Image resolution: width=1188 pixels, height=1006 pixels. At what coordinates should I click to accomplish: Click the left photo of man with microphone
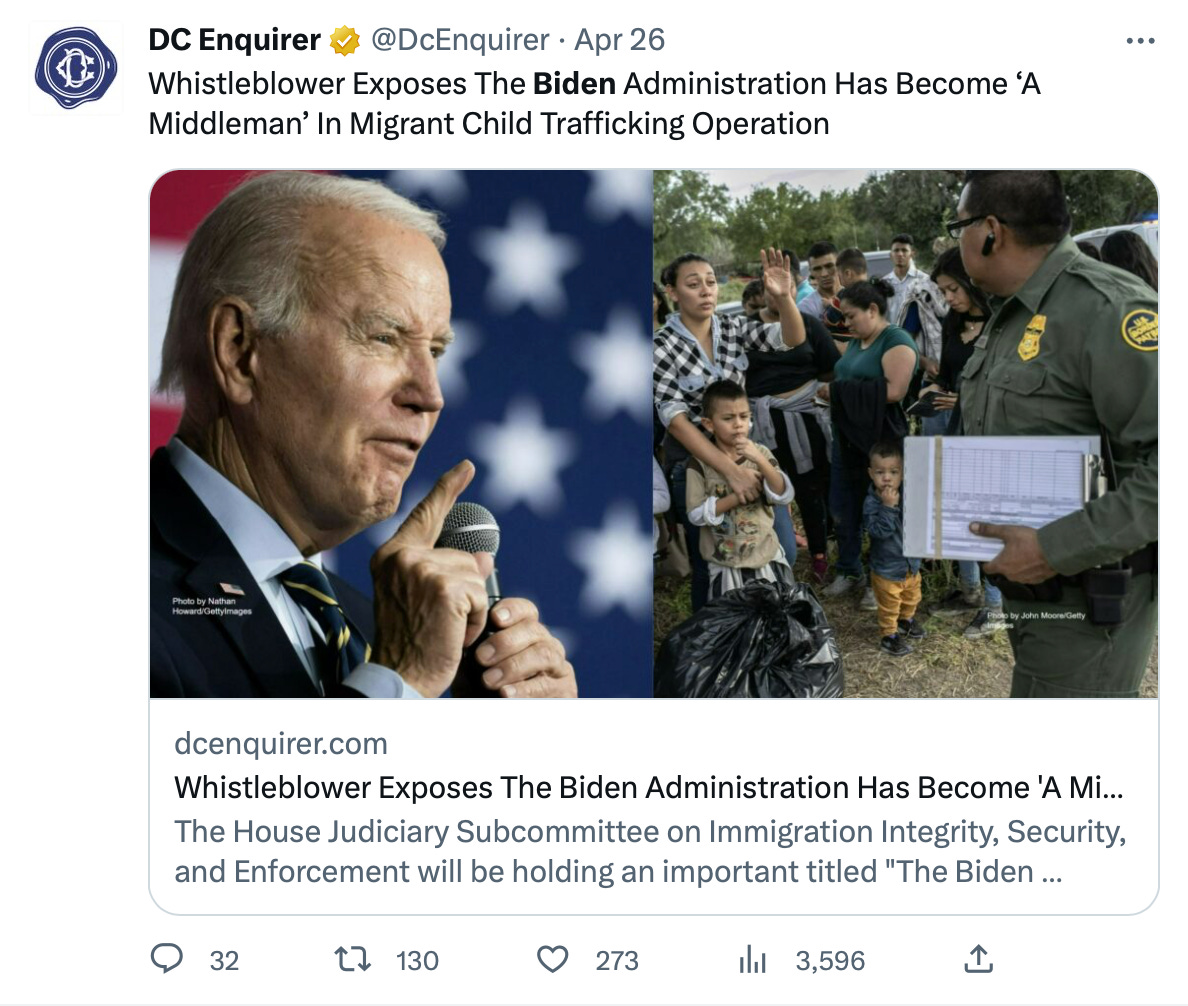401,433
